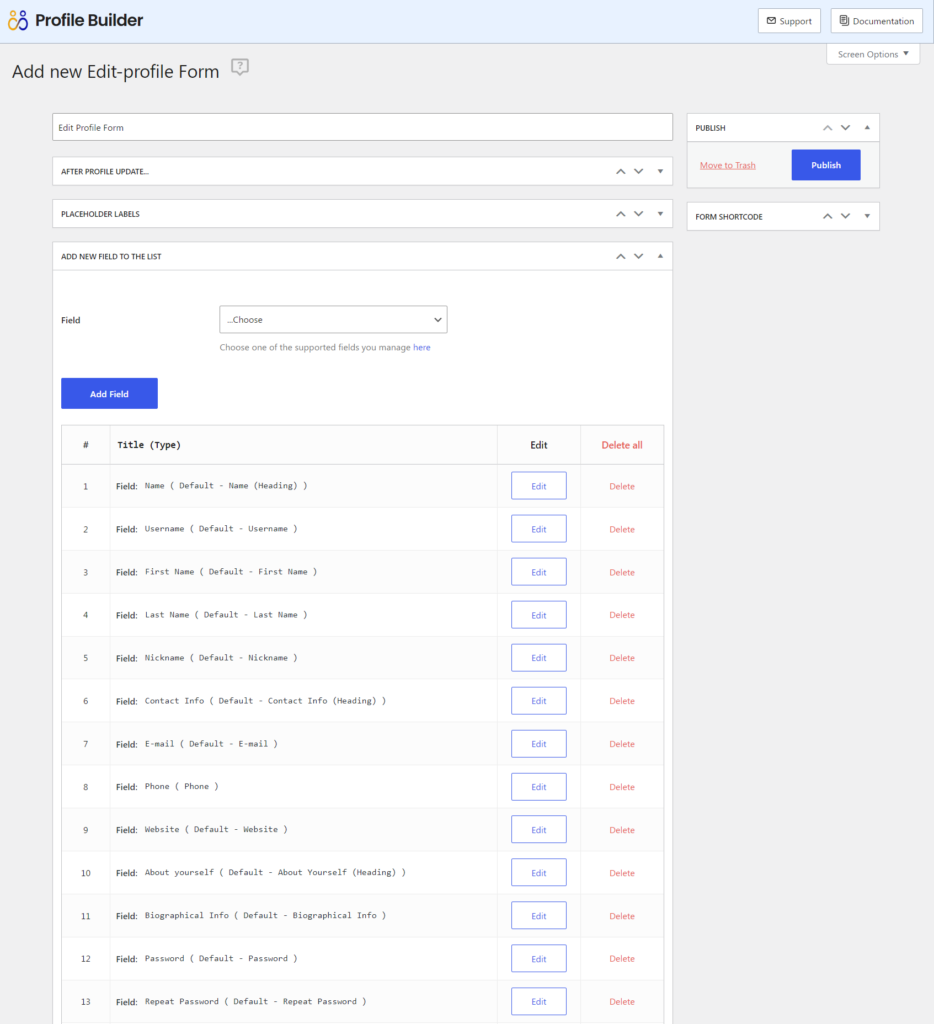Publish the Edit Profile Form
This screenshot has width=934, height=1024.
coord(825,164)
